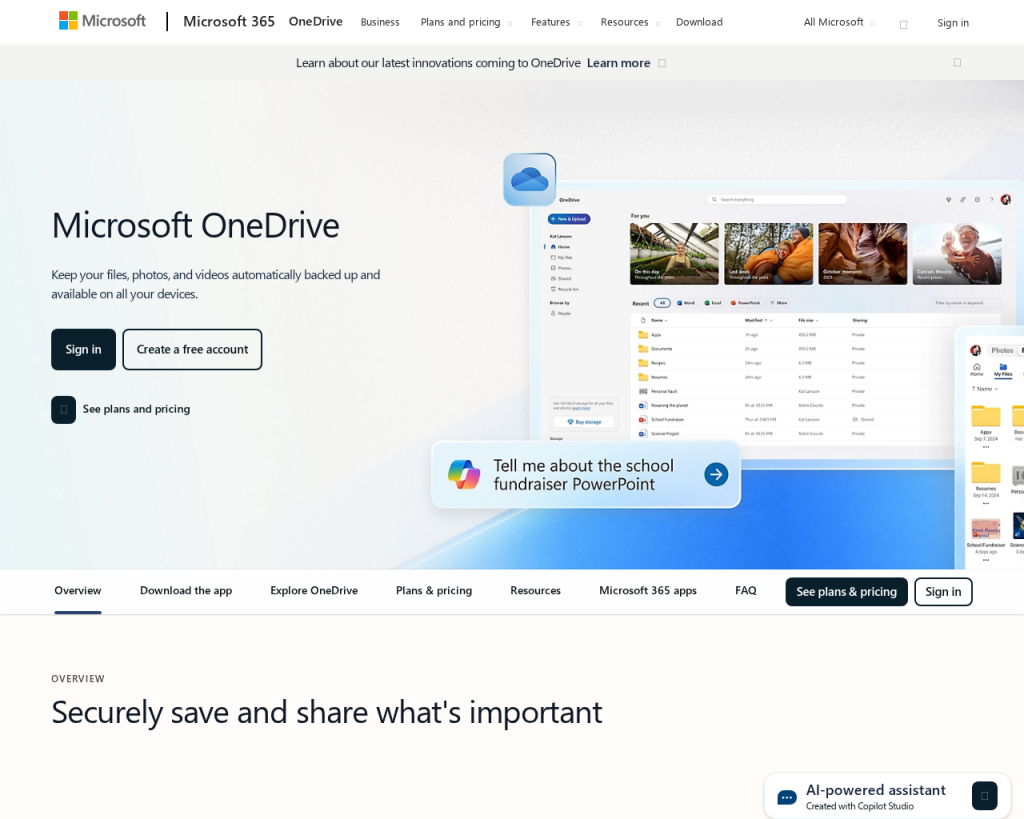Select the All filter pill in Recent
Viewport: 1024px width, 819px height.
point(662,303)
